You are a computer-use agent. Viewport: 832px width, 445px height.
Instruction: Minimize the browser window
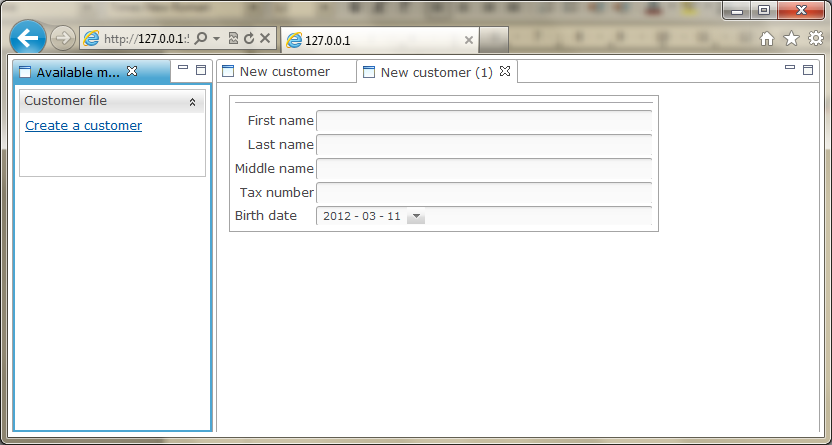click(x=737, y=11)
